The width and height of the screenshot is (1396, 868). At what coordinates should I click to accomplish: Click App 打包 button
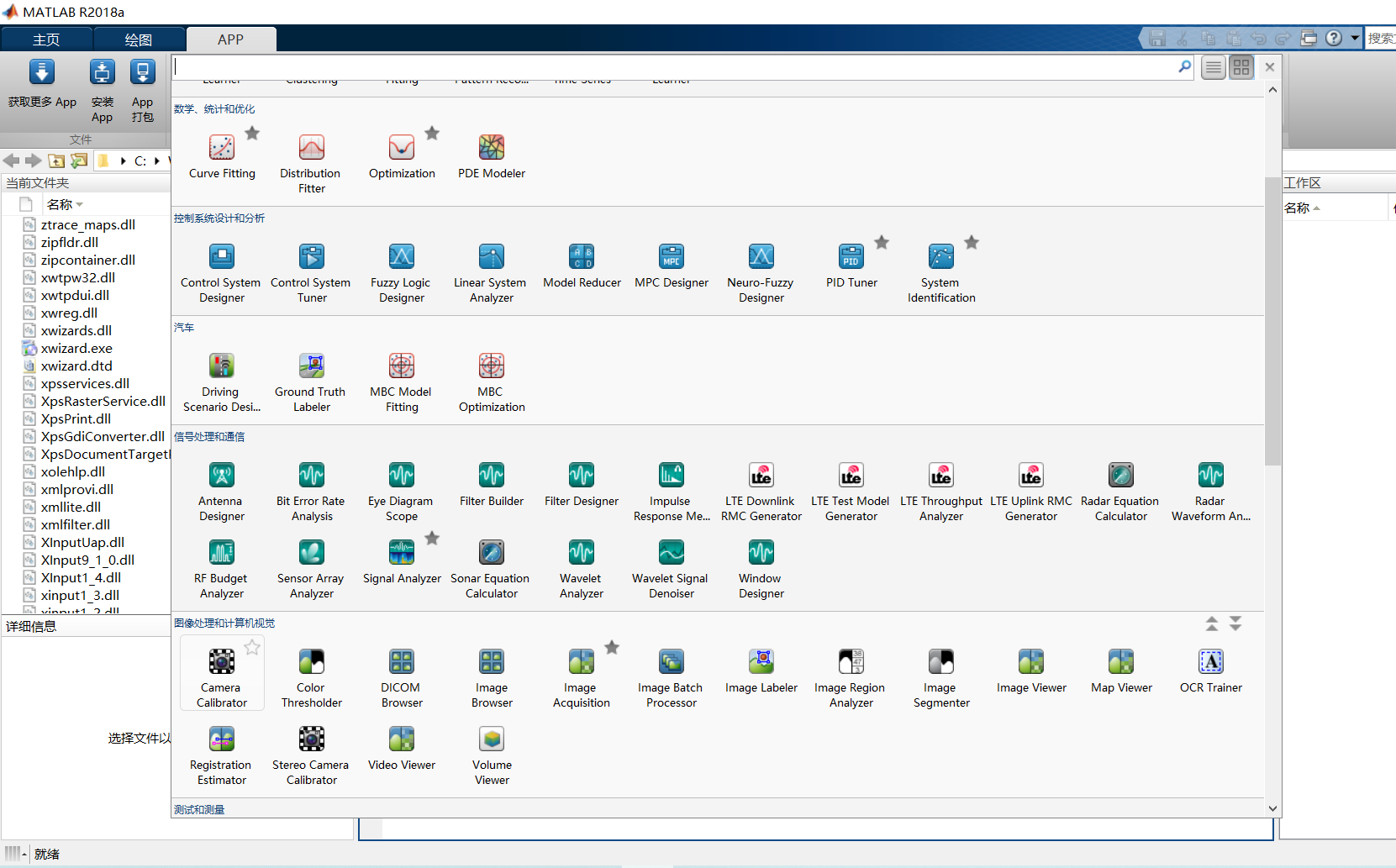pos(143,92)
